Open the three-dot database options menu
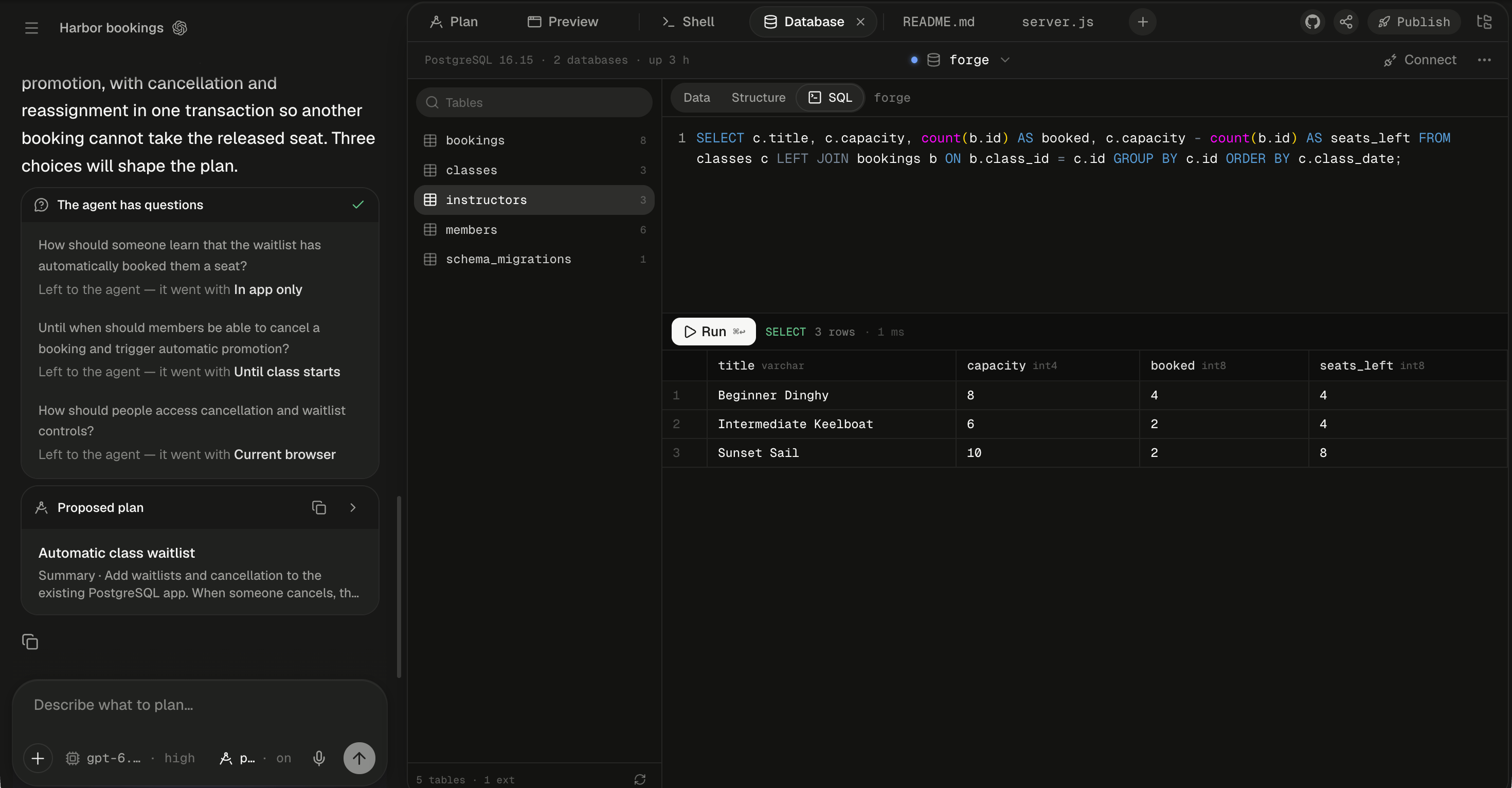Image resolution: width=1512 pixels, height=788 pixels. [1484, 60]
